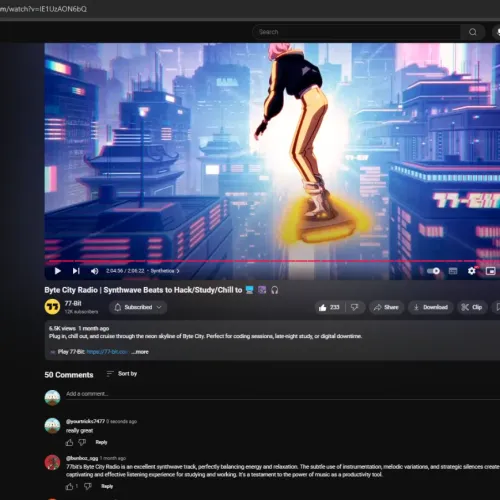Focus the Add a comment field
The image size is (500, 500).
[x=283, y=394]
